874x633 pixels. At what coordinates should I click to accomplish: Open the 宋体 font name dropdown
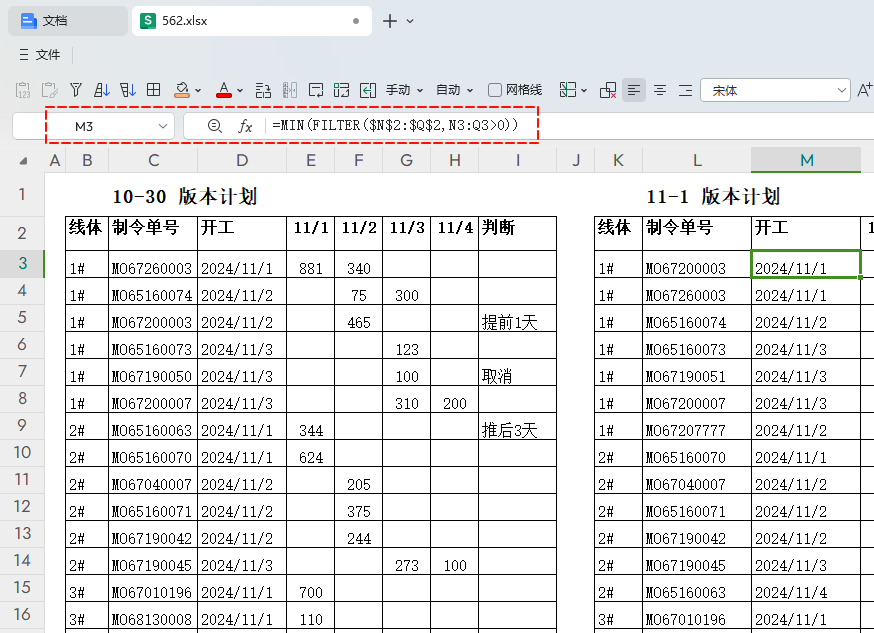click(x=775, y=90)
